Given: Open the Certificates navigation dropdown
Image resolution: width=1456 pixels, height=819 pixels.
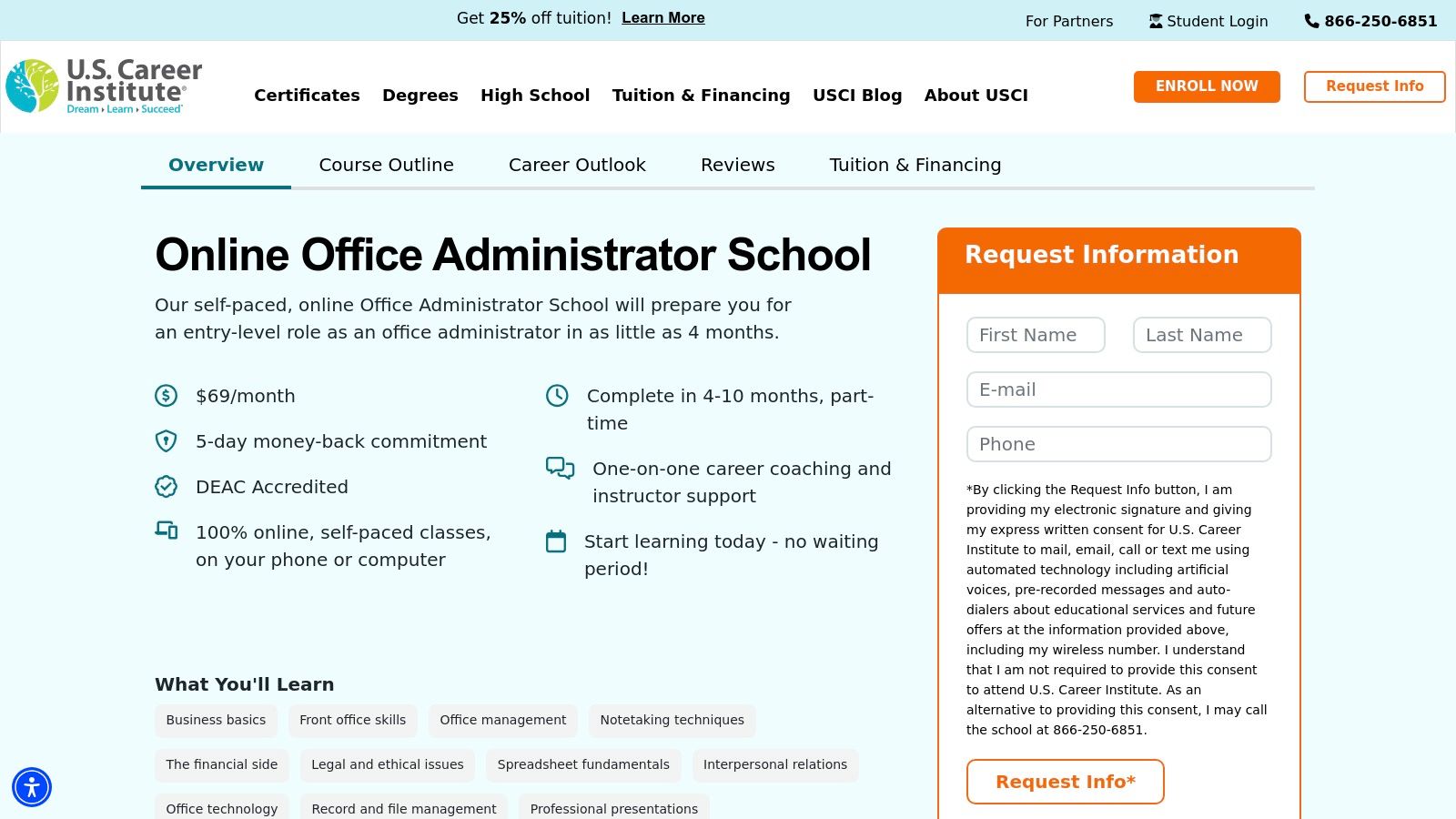Looking at the screenshot, I should tap(307, 95).
